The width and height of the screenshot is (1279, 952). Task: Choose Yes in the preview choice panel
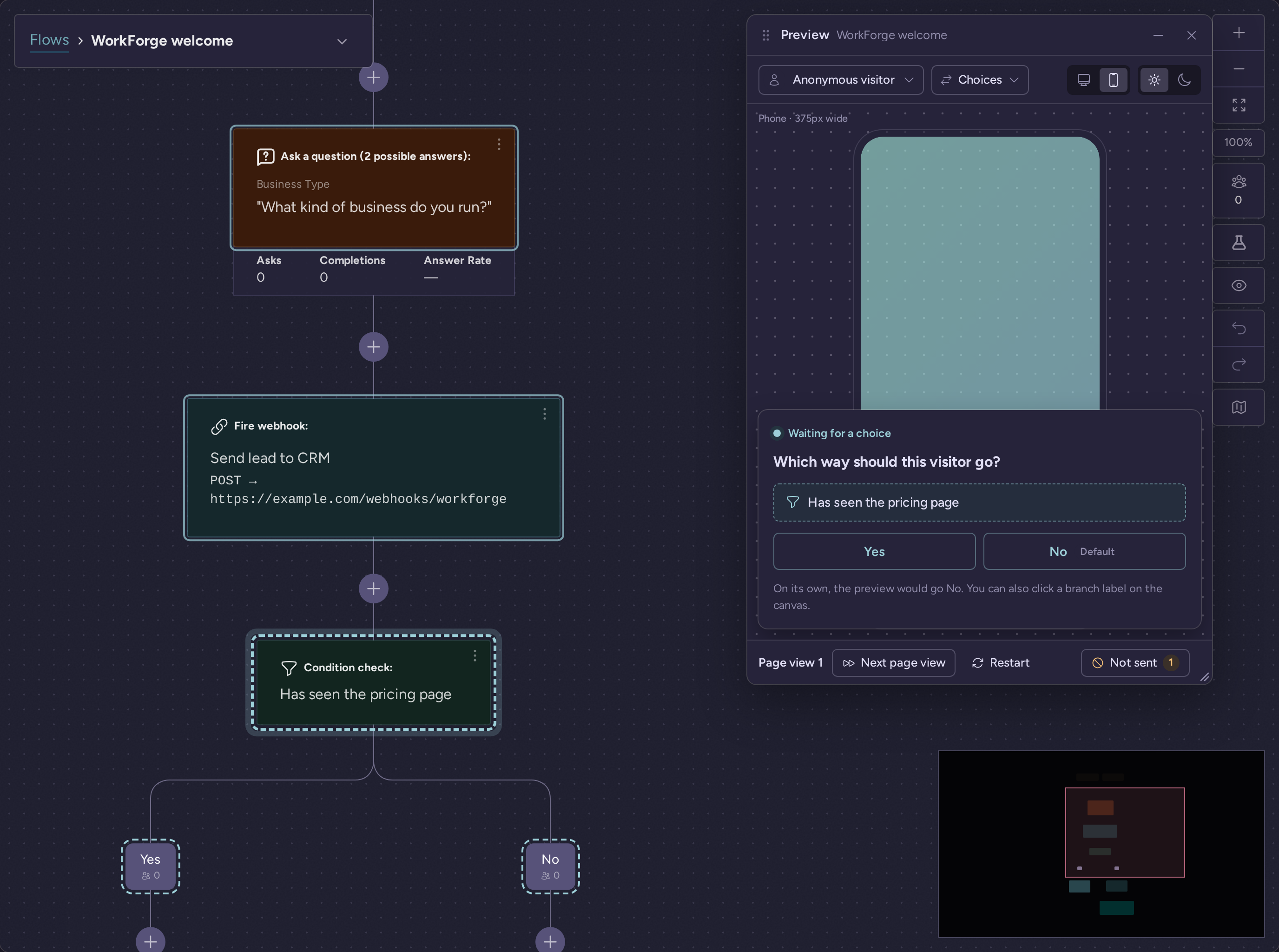tap(874, 551)
